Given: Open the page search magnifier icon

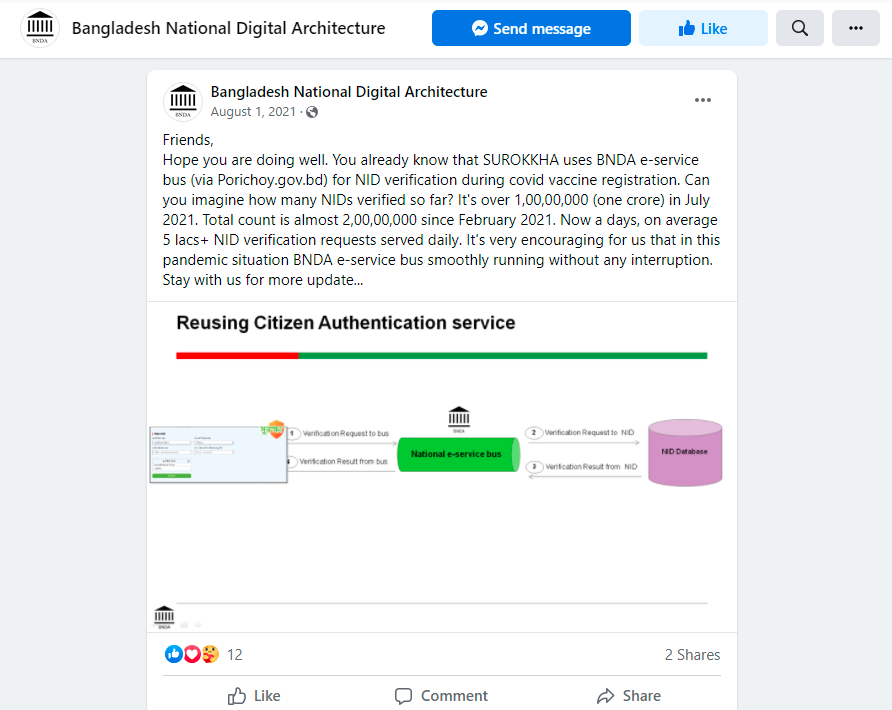Looking at the screenshot, I should [x=799, y=28].
